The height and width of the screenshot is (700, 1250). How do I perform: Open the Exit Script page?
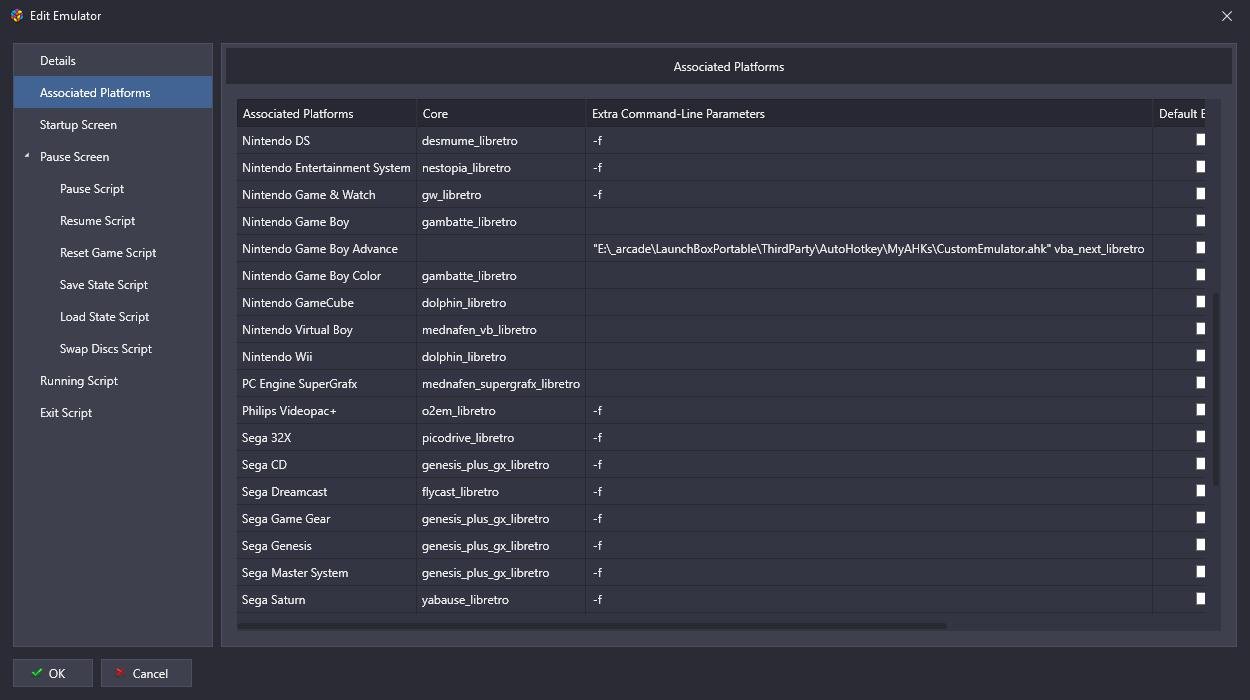click(66, 413)
